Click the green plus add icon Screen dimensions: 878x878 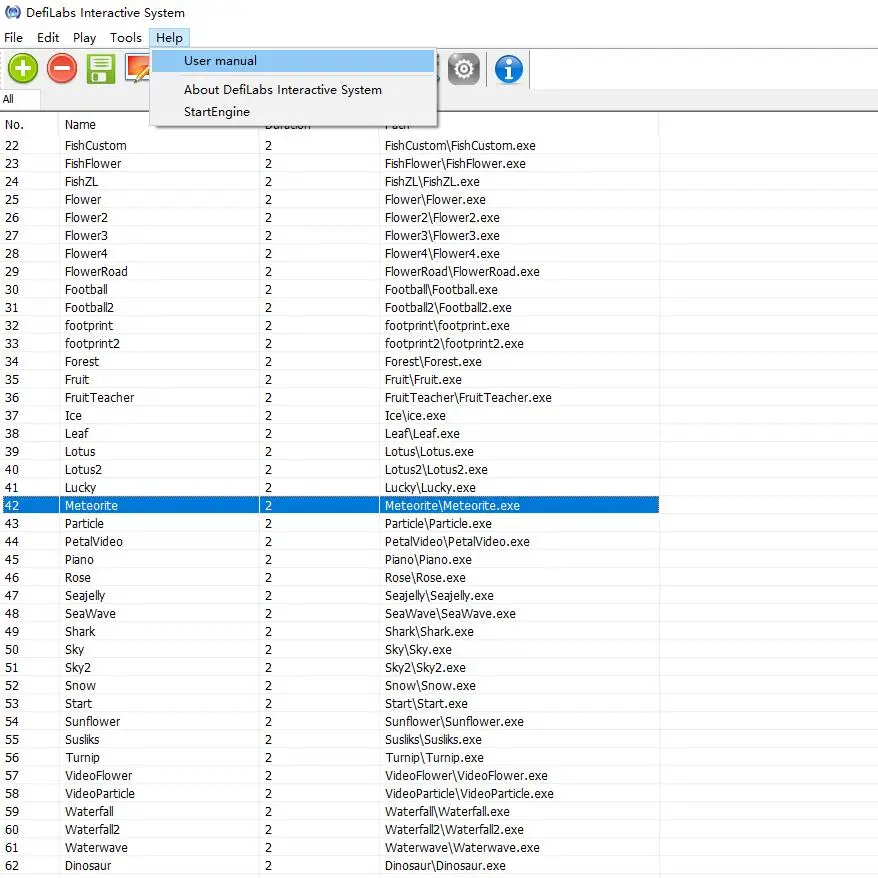click(23, 69)
